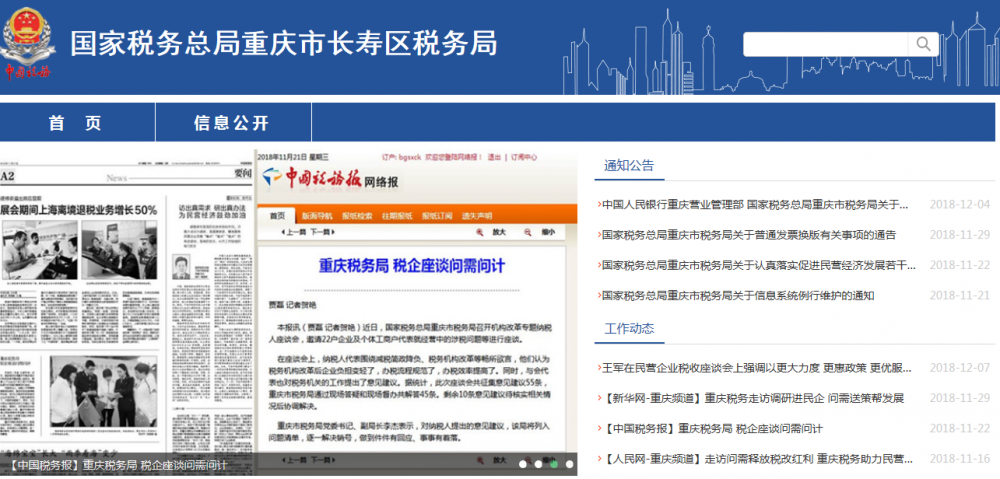Switch to the 通知公告 section tab
This screenshot has height=479, width=1000.
pyautogui.click(x=629, y=165)
